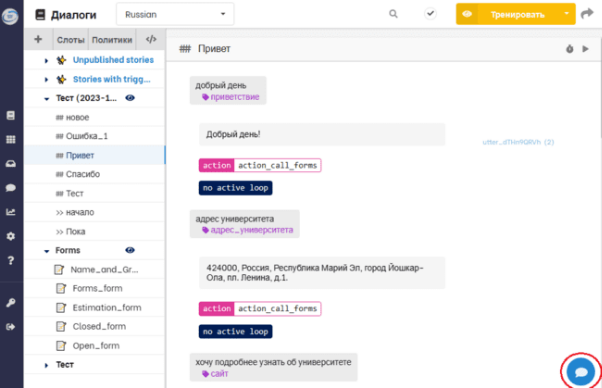Click the second no active loop badge
Screen dimensions: 602x388
click(x=235, y=332)
